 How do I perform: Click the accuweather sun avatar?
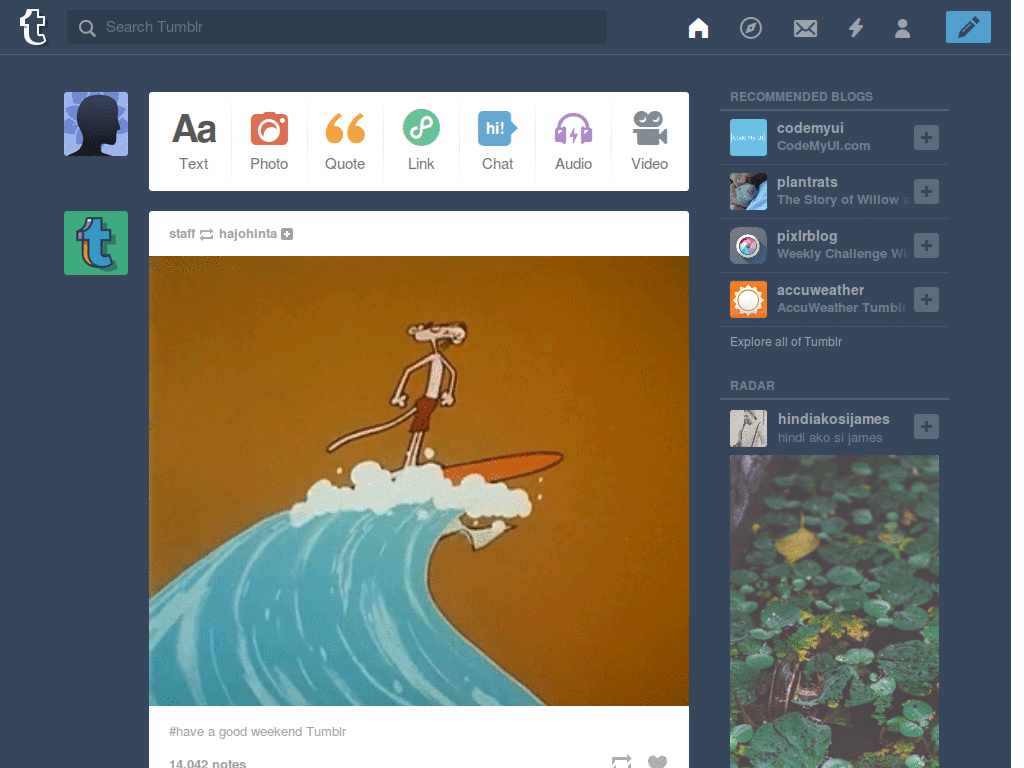(748, 300)
